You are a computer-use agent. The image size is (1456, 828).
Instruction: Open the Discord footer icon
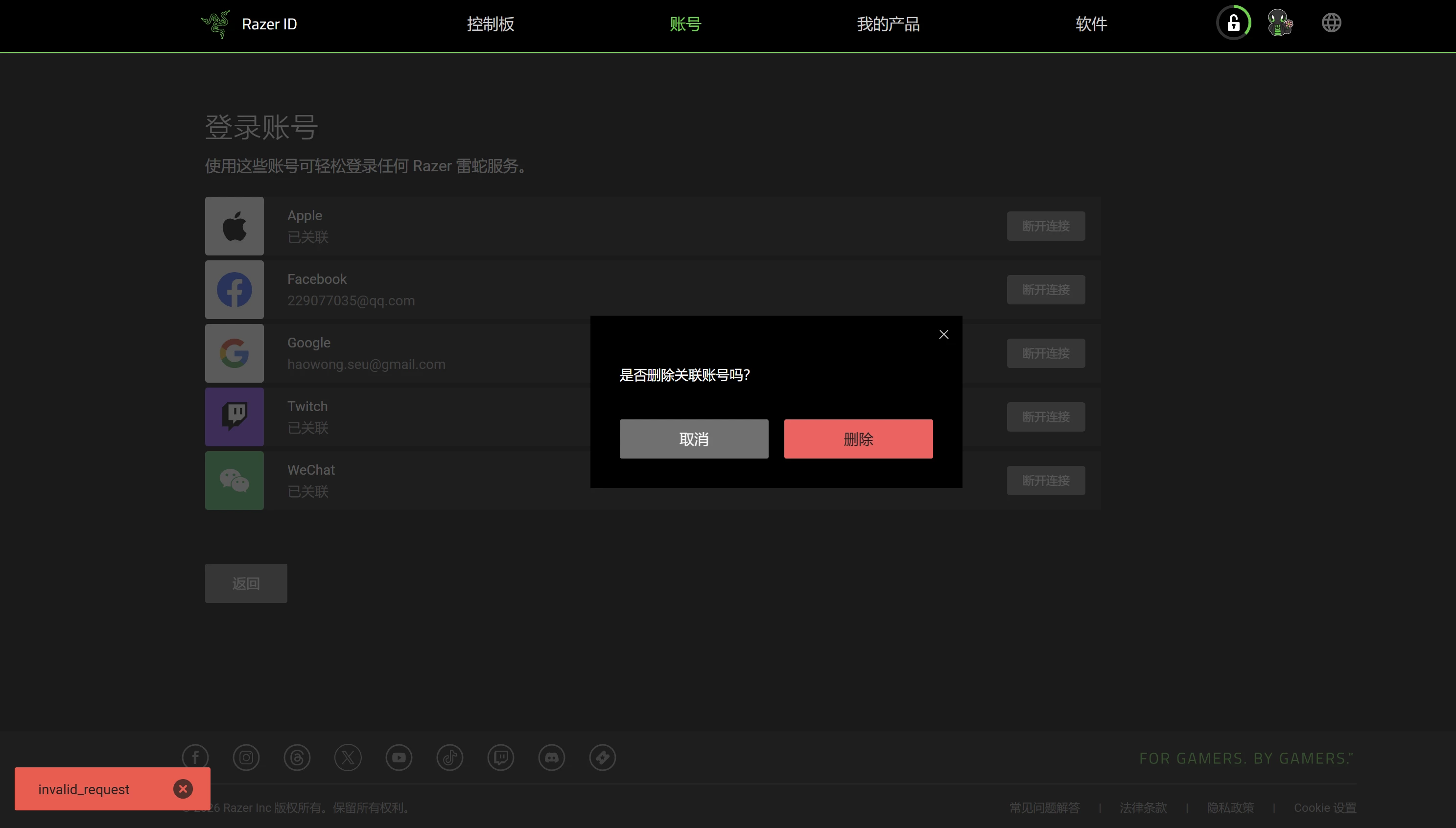[552, 758]
